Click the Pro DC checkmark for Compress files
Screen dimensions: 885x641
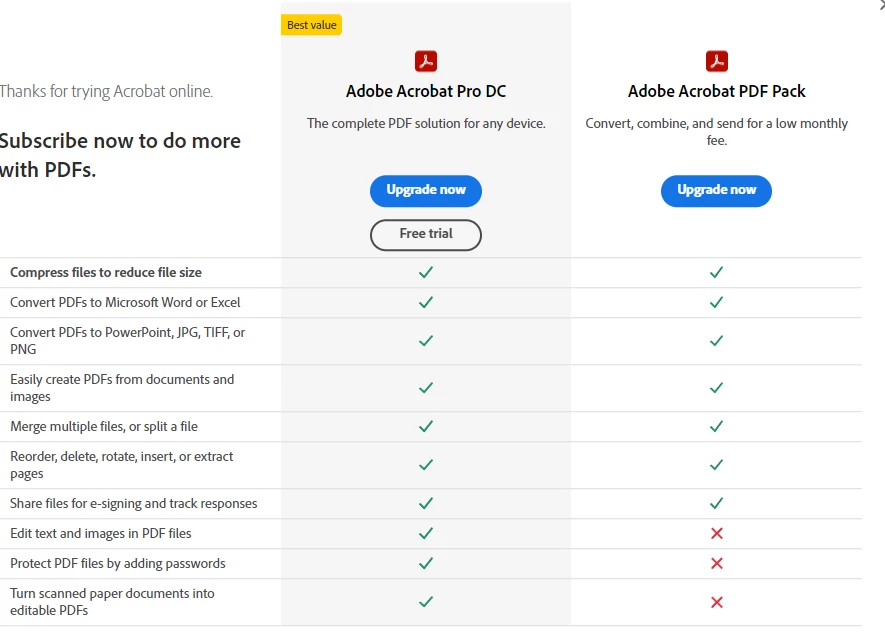coord(426,272)
